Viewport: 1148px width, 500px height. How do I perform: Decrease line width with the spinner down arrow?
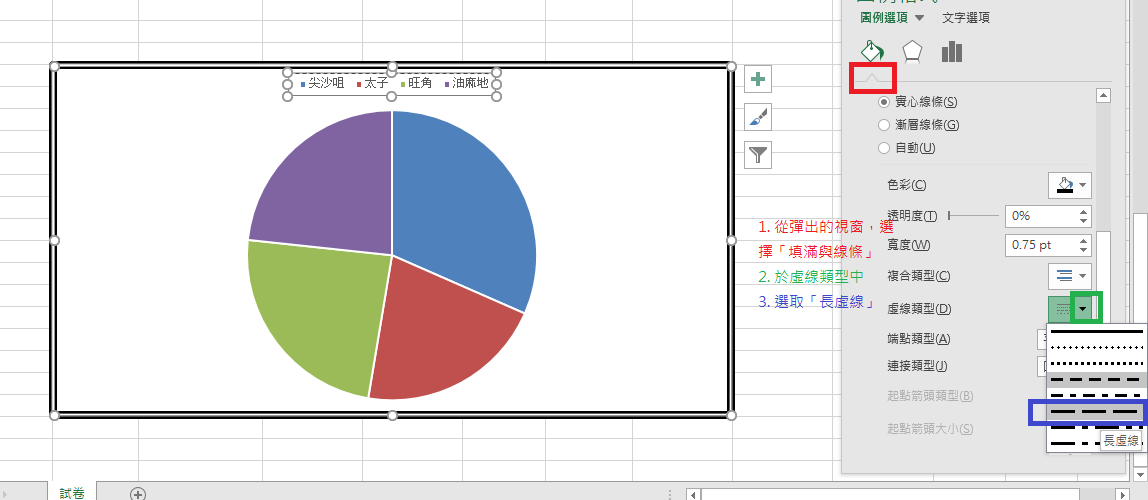coord(1084,250)
